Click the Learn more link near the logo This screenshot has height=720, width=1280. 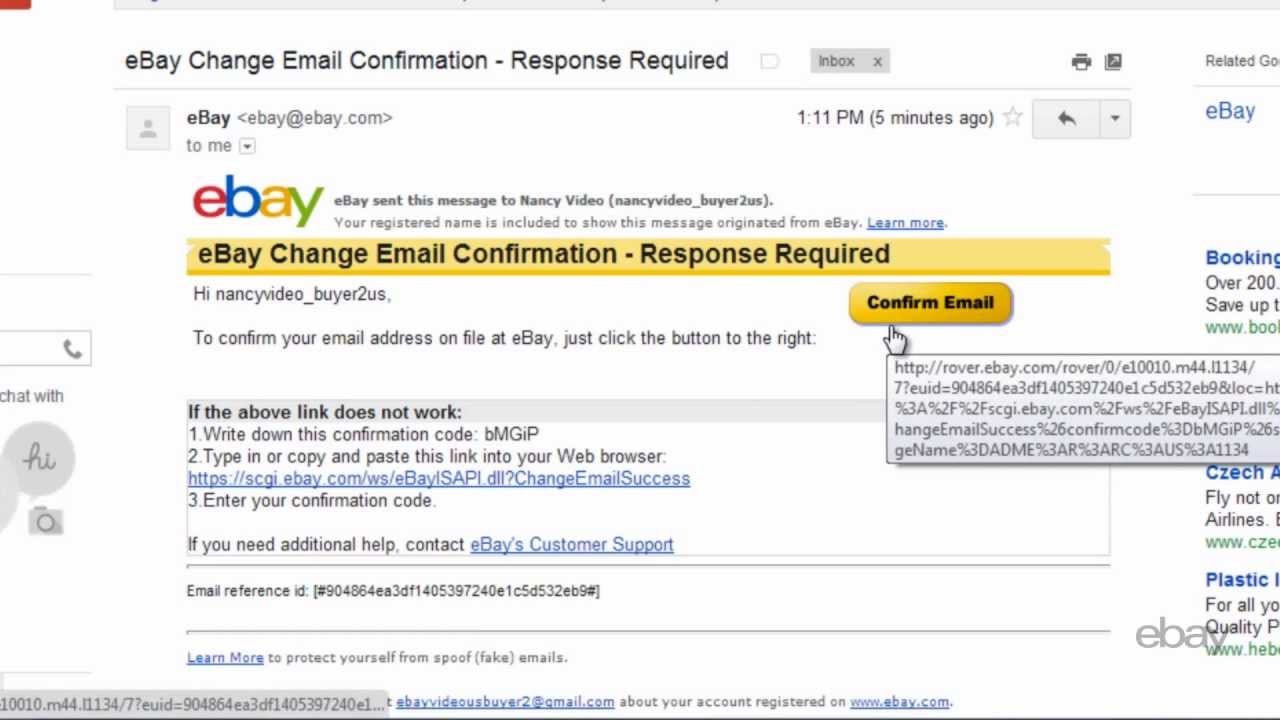pos(905,222)
